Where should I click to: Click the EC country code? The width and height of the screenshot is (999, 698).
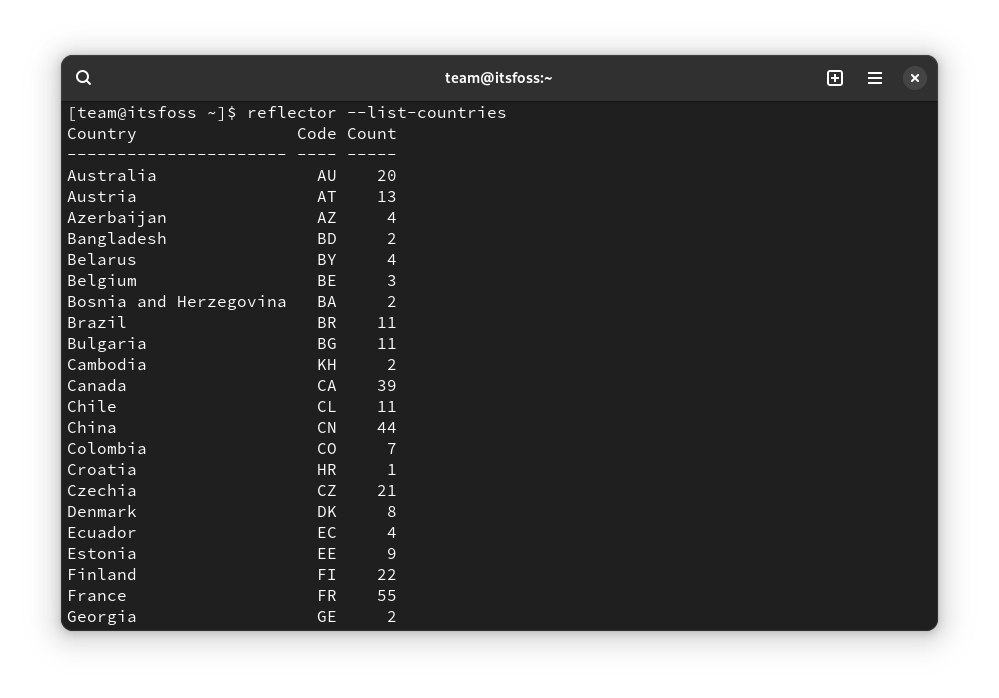tap(327, 533)
